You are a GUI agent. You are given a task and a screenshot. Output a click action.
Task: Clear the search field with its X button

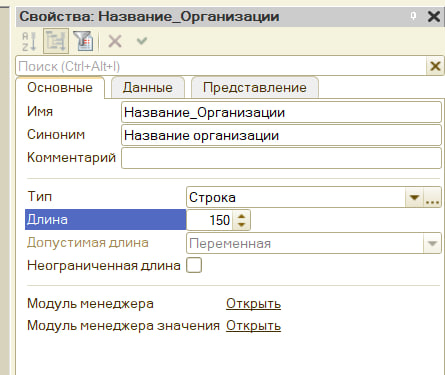[435, 66]
